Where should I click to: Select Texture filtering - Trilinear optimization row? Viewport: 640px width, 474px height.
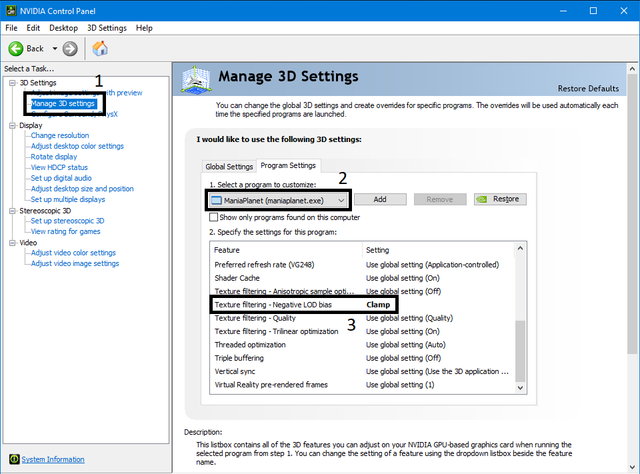363,332
